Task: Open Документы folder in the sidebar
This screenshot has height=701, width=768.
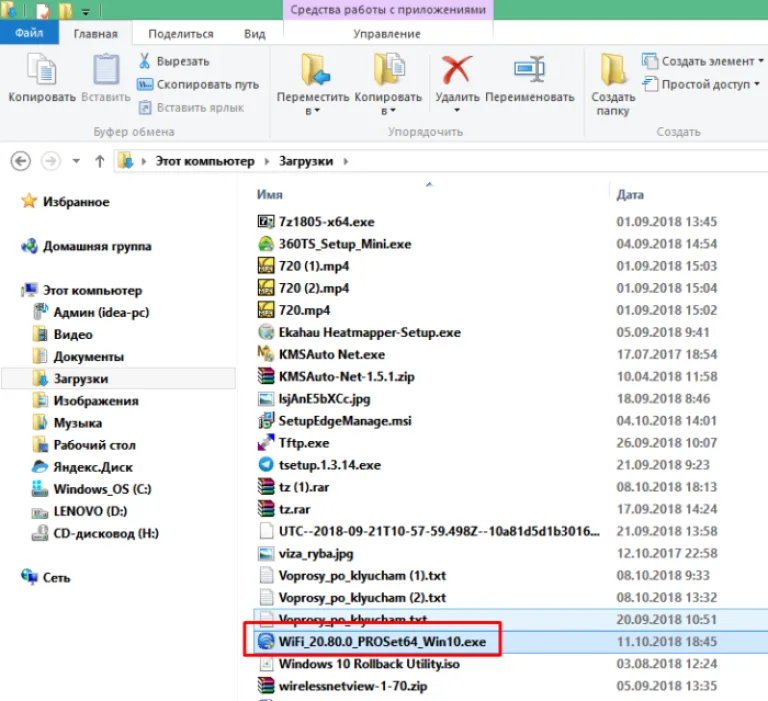Action: 78,356
